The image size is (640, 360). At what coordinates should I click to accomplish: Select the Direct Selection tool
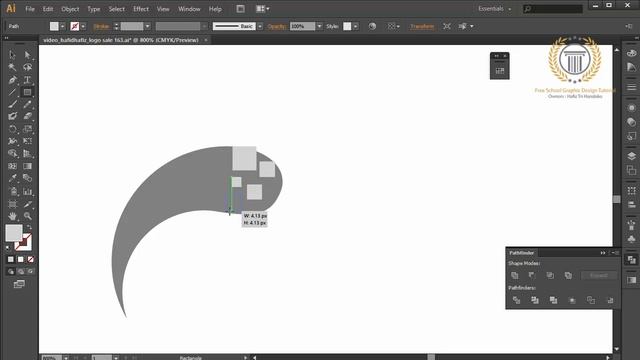[x=27, y=55]
